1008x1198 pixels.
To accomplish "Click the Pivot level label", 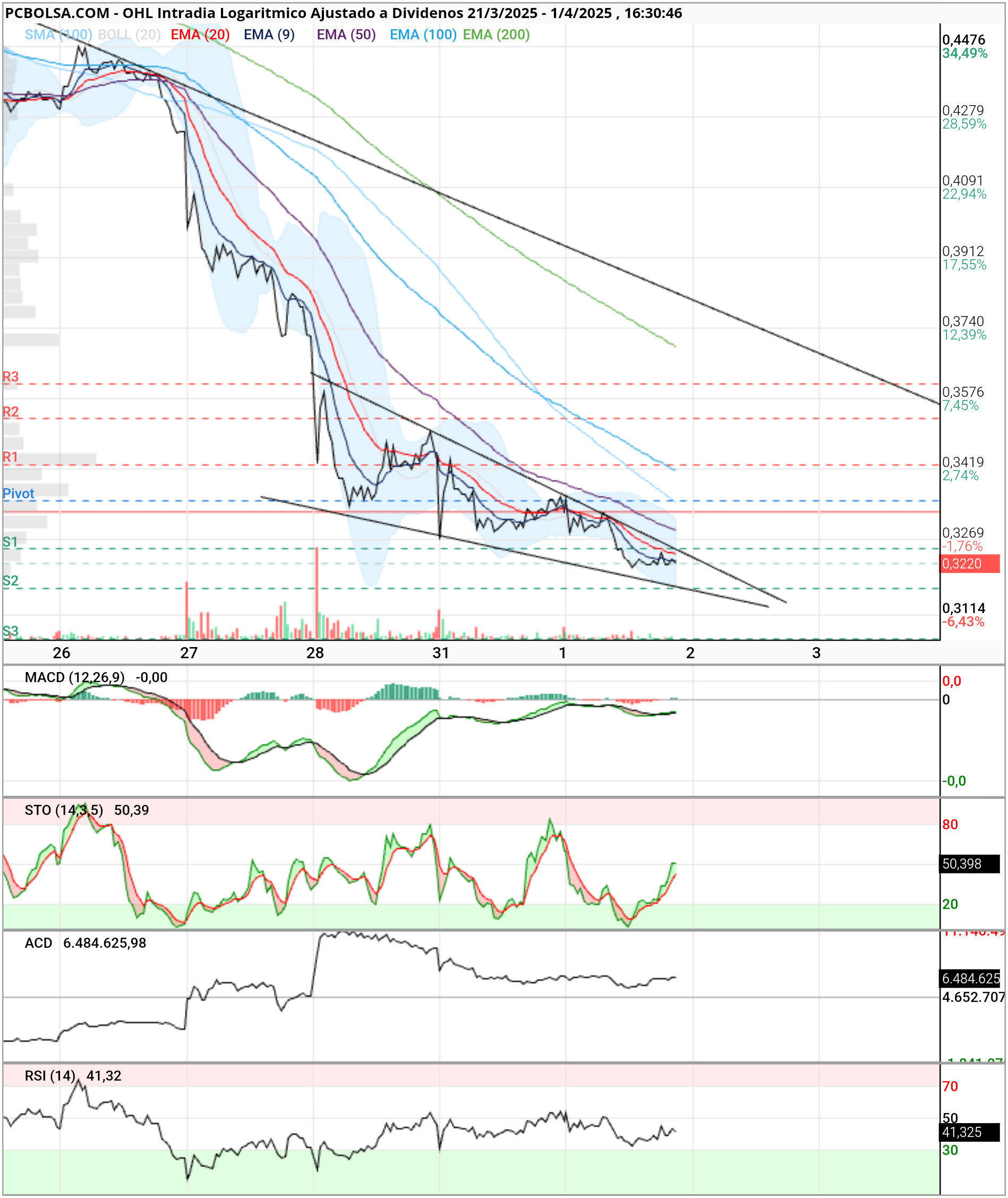I will (18, 494).
